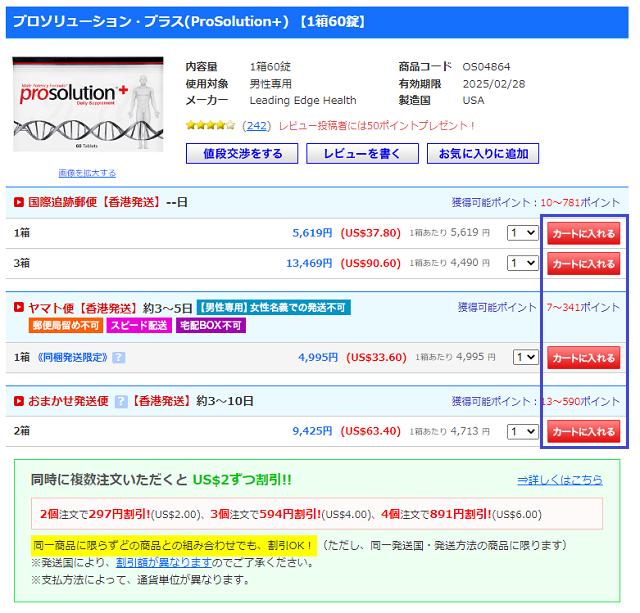This screenshot has height=613, width=640.
Task: Open quantity dropdown for 1箱 4,995円
Action: [525, 358]
